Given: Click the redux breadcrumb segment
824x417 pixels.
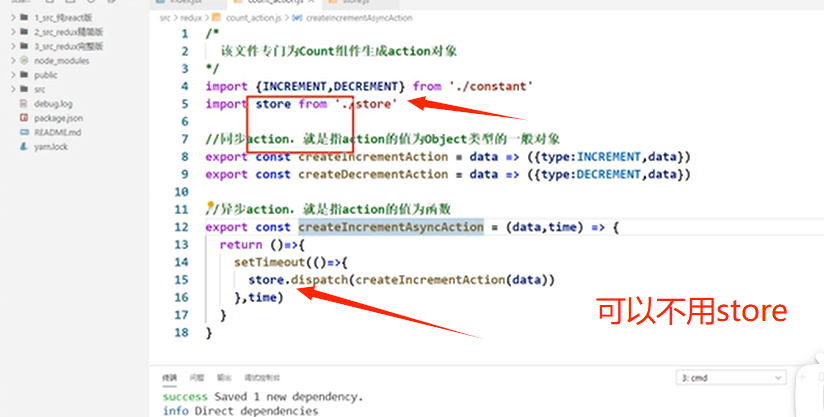Looking at the screenshot, I should tap(191, 18).
